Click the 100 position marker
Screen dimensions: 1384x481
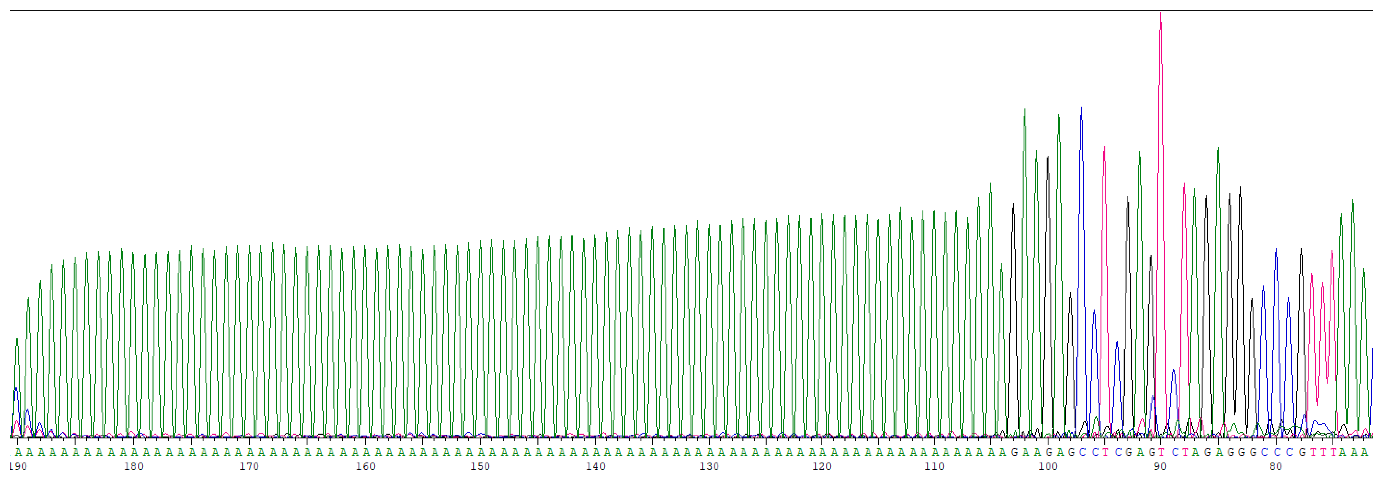tap(1048, 466)
